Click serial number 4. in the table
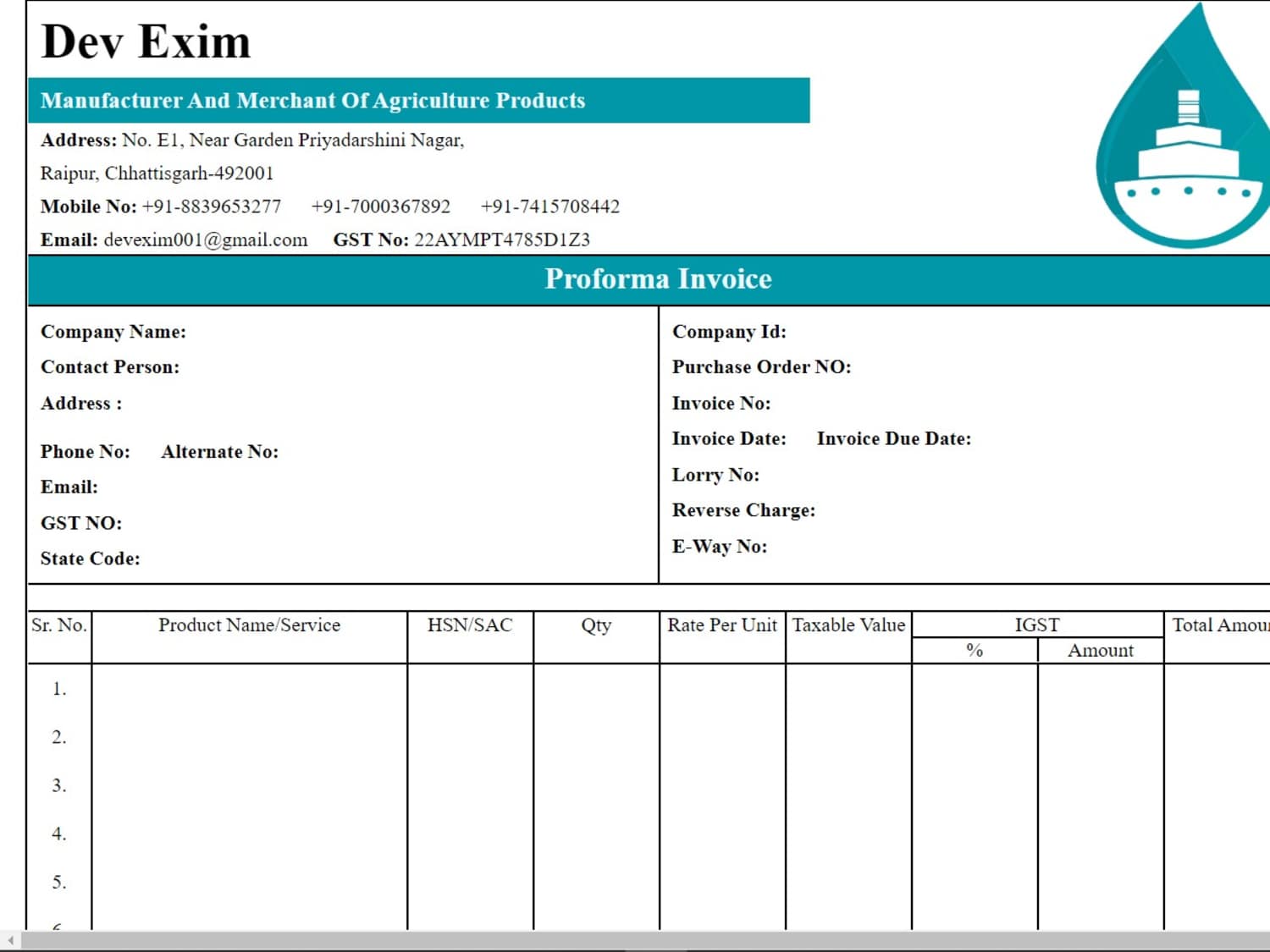 point(59,834)
